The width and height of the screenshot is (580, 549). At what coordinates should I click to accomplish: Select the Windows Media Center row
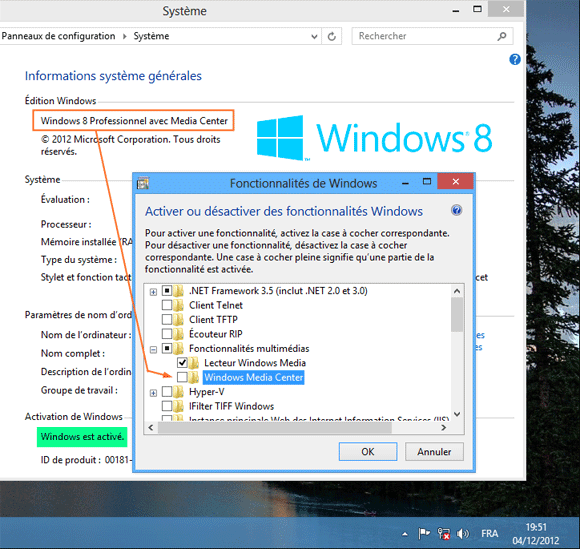[253, 377]
